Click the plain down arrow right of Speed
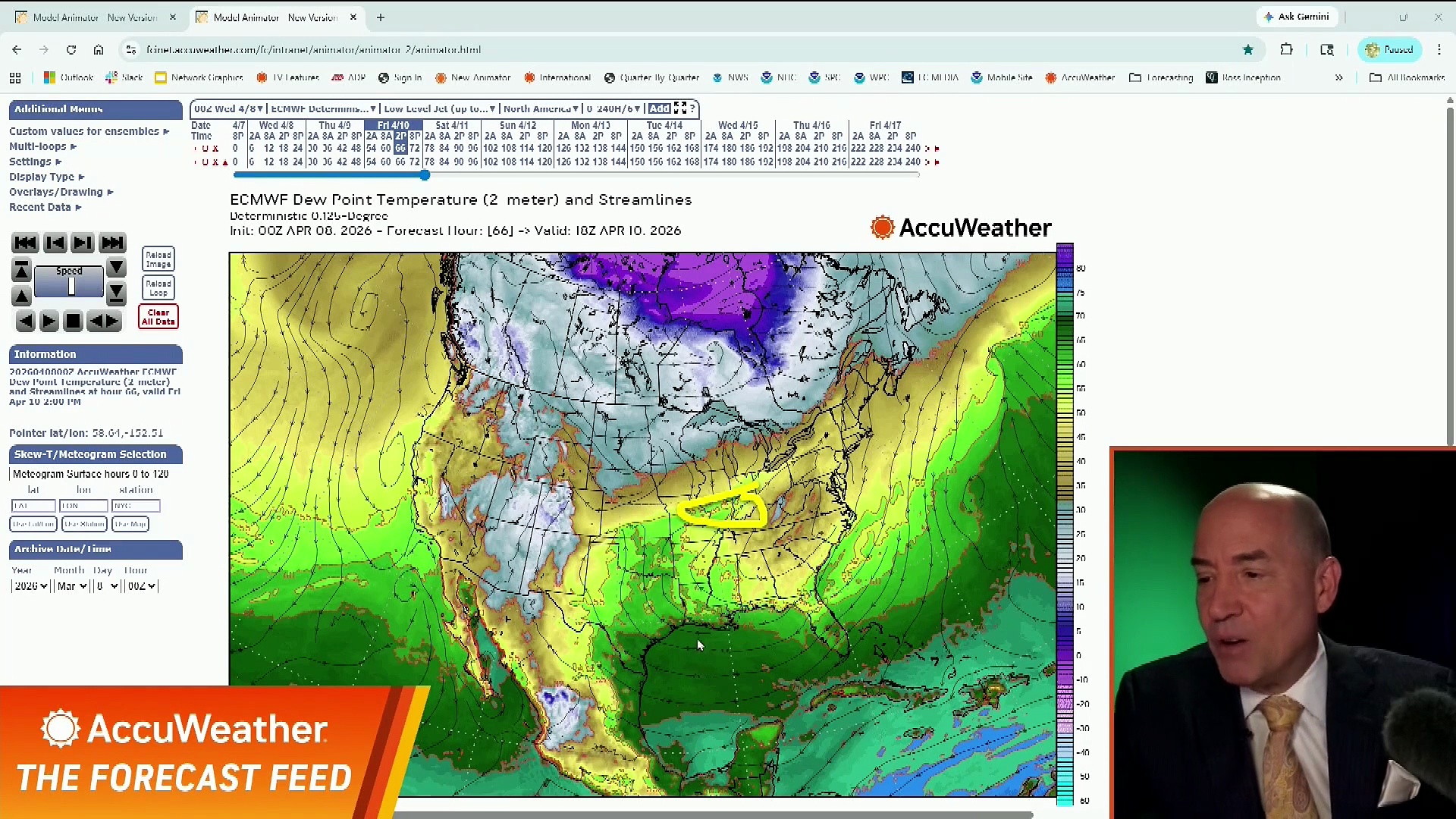Screen dimensions: 1456x819 (116, 267)
